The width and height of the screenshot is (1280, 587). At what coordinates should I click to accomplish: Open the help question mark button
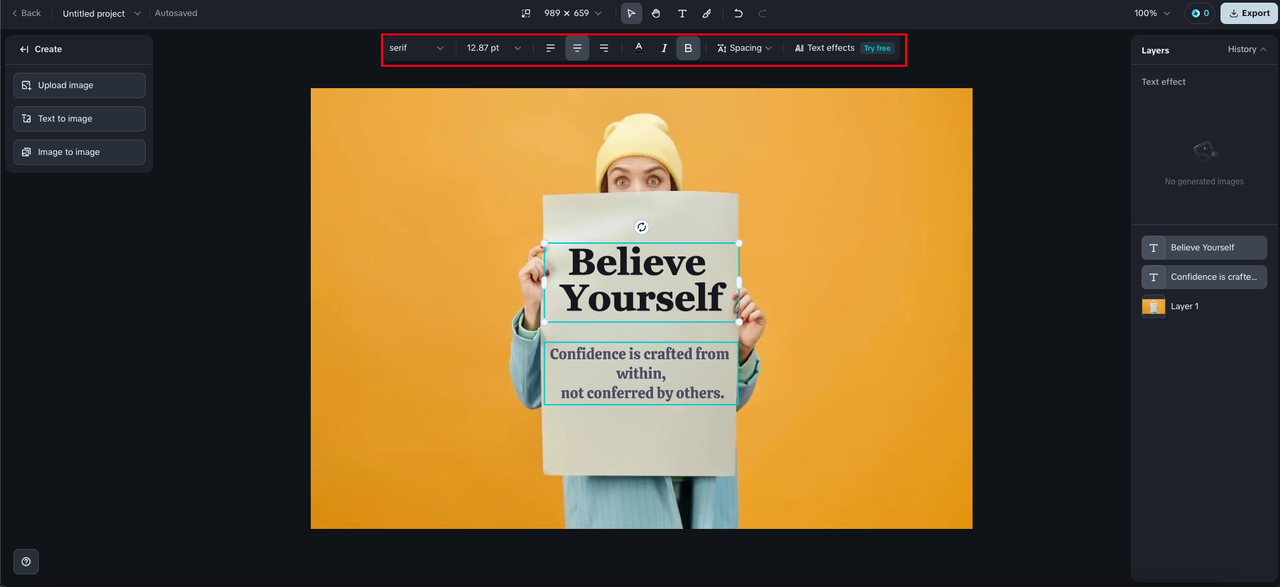[26, 561]
